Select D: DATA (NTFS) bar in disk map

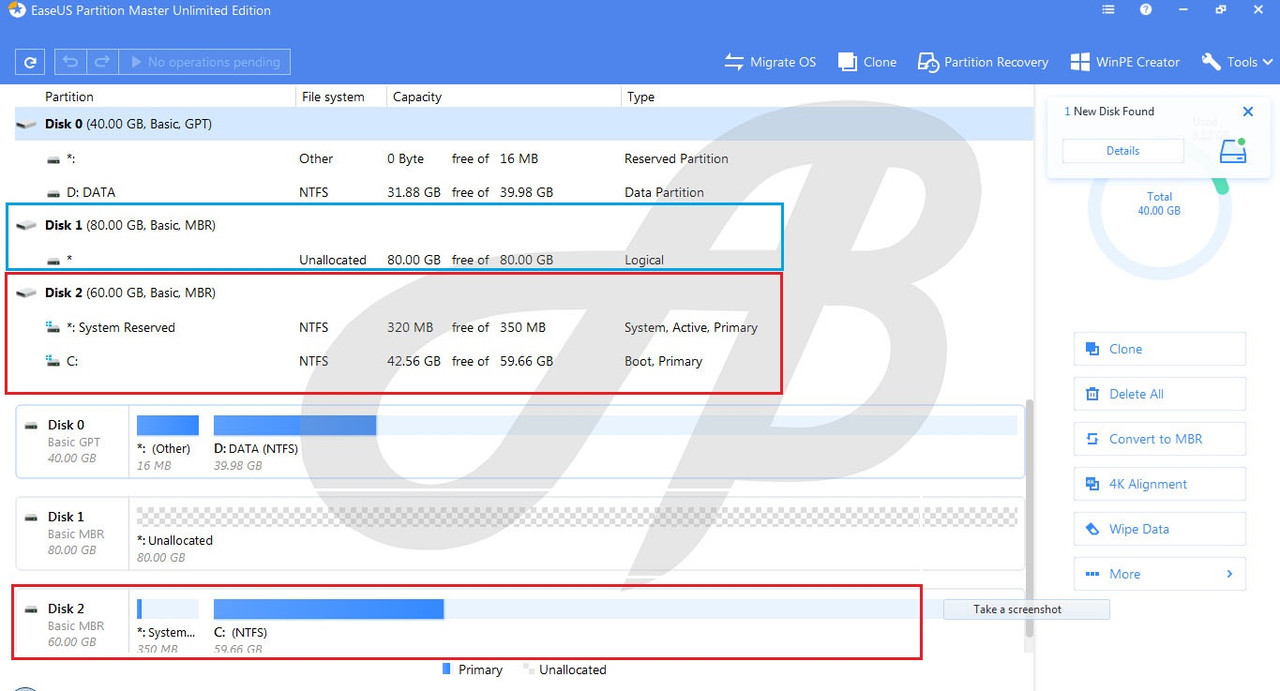615,425
